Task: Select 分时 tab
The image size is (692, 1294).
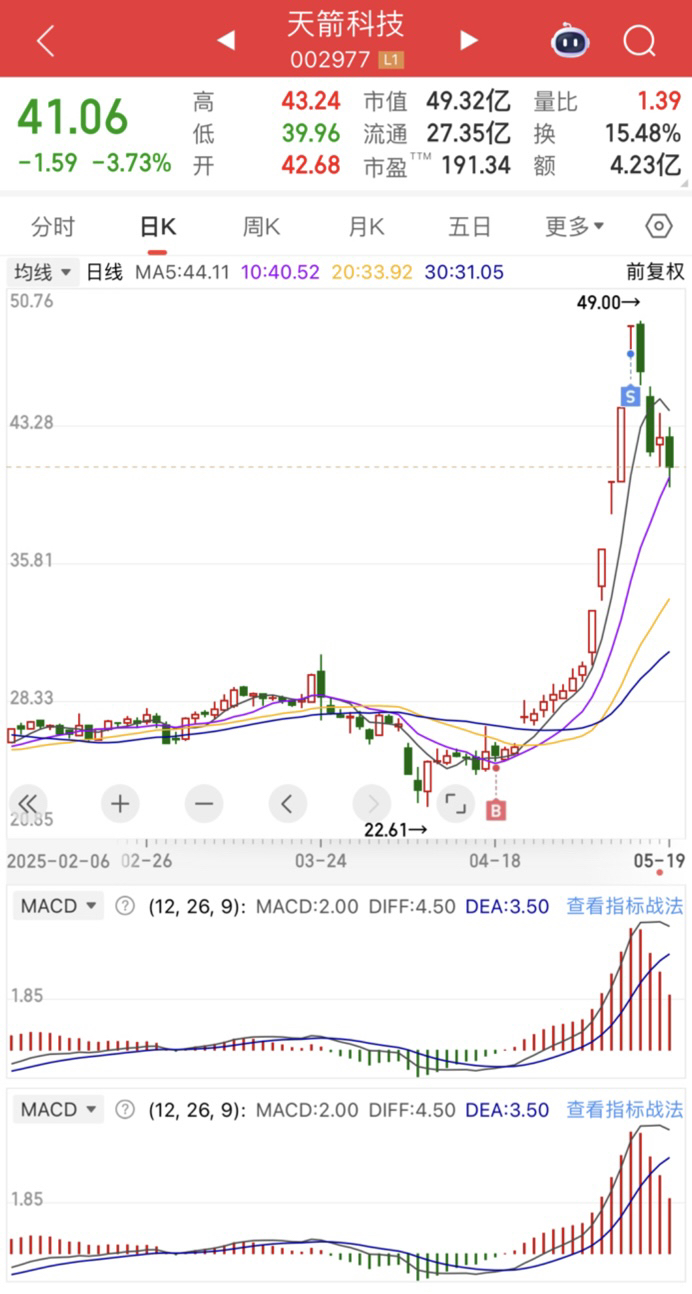Action: pyautogui.click(x=52, y=227)
